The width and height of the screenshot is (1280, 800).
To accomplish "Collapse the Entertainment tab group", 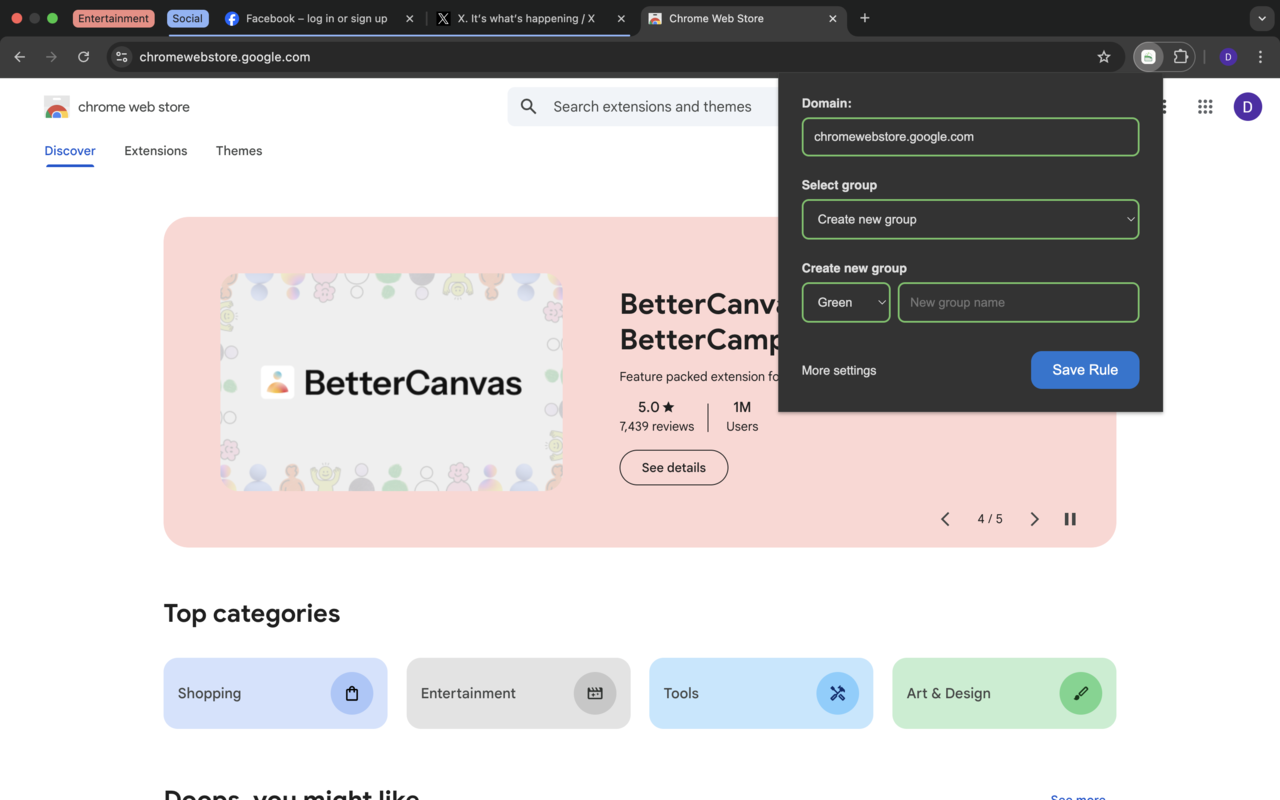I will tap(114, 18).
